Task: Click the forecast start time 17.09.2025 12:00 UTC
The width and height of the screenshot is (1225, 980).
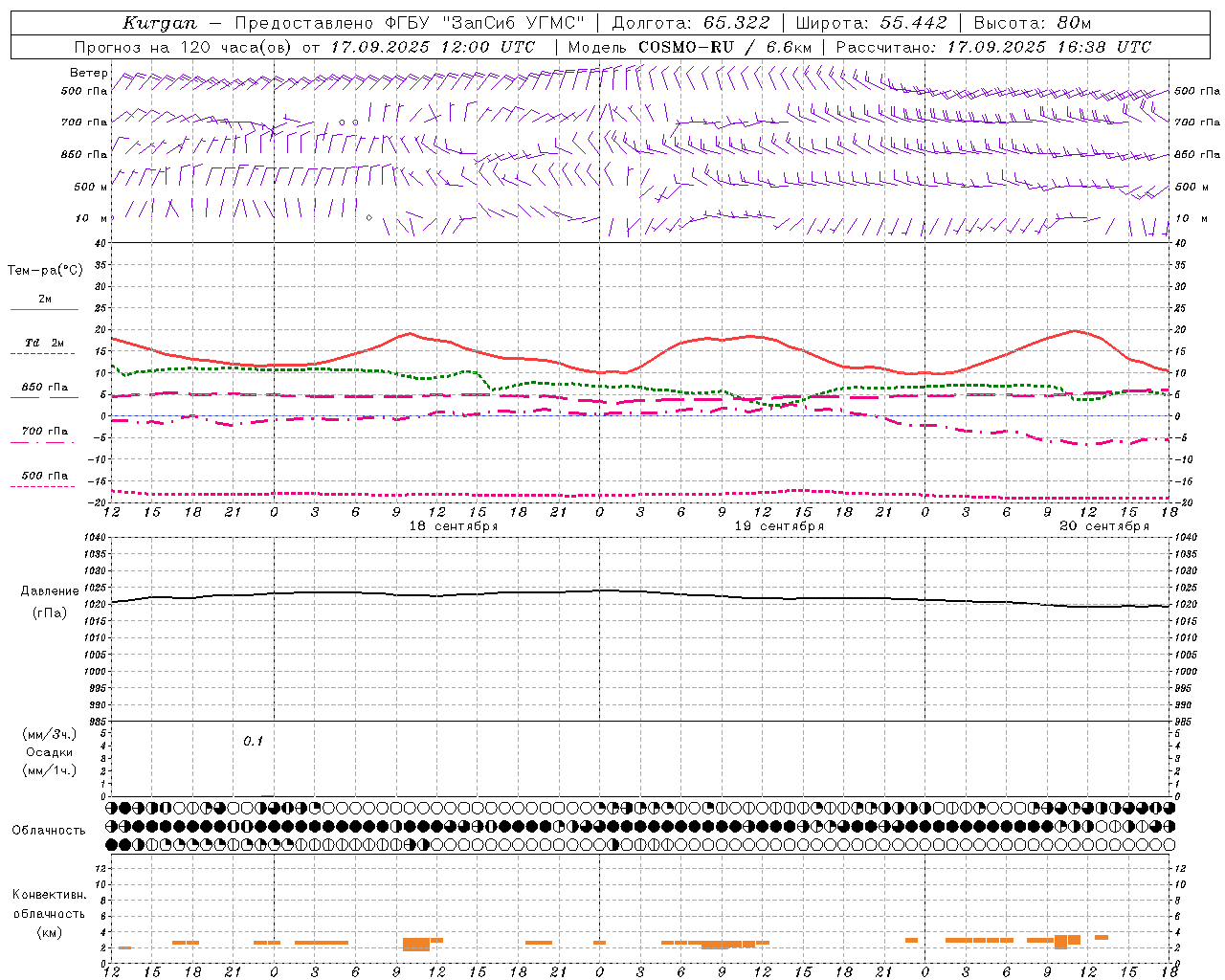Action: coord(433,47)
